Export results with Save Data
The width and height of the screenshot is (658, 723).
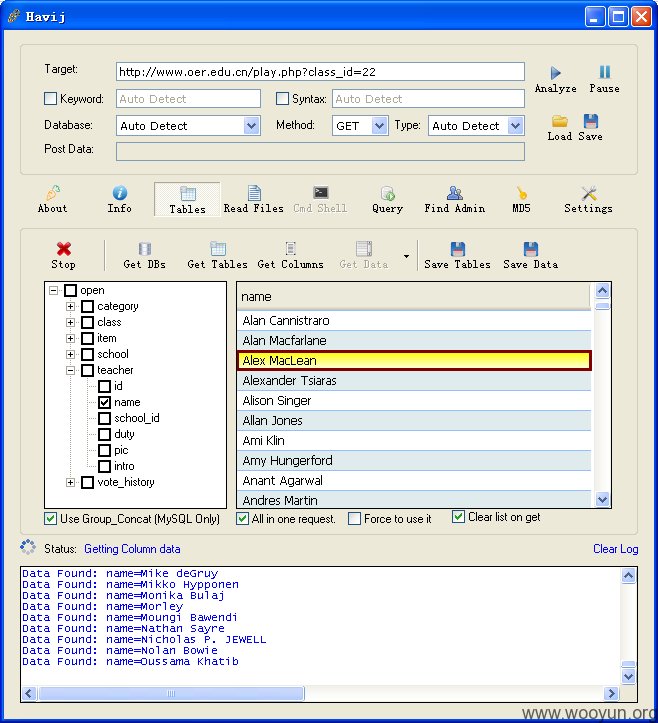point(531,255)
